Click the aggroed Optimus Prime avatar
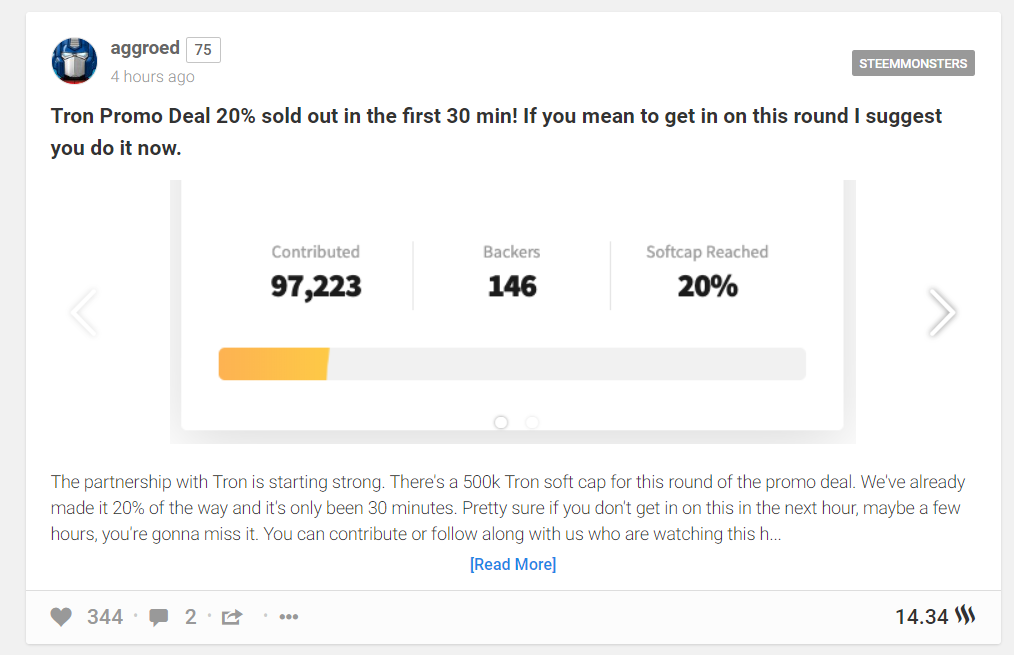Screen dimensions: 1014x655 [x=74, y=61]
